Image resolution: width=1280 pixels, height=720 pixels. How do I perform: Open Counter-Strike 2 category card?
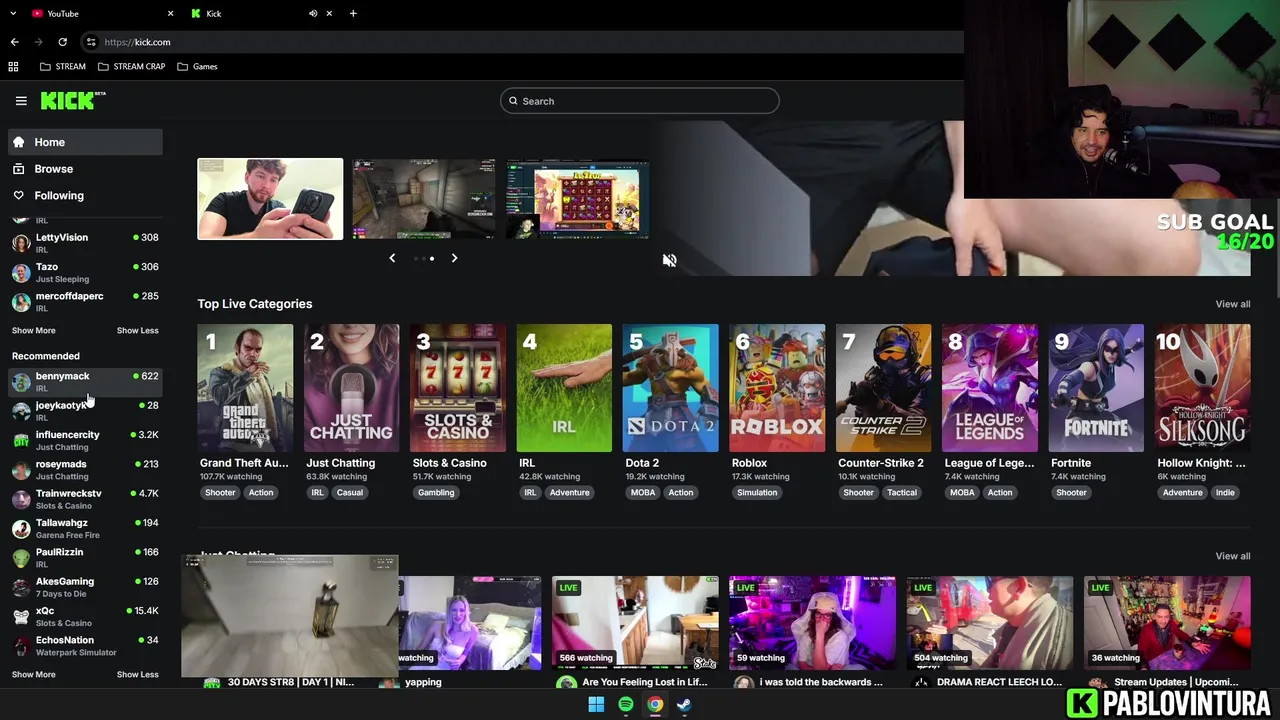click(883, 388)
